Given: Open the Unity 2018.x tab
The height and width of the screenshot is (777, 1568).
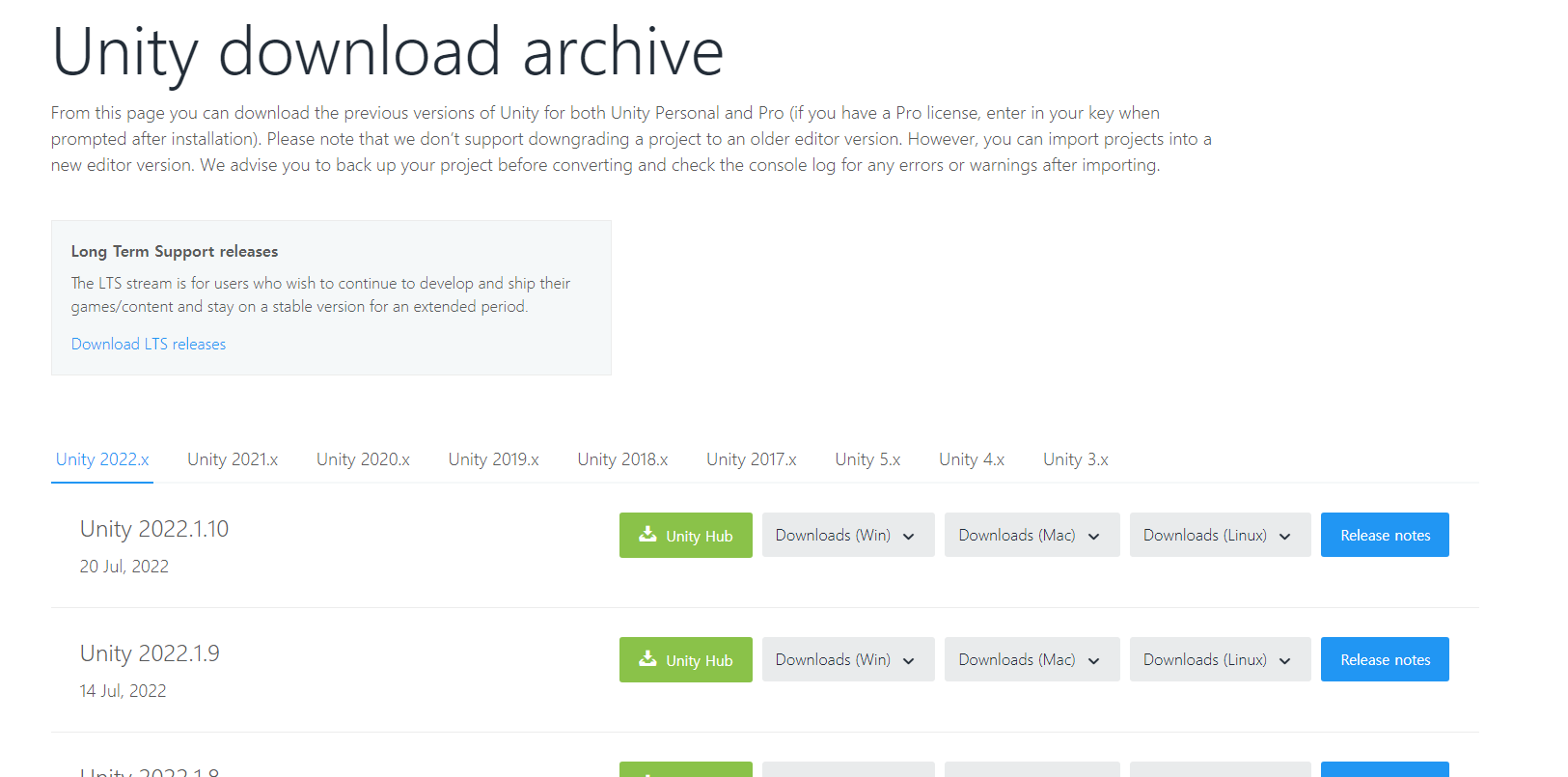Looking at the screenshot, I should (622, 459).
